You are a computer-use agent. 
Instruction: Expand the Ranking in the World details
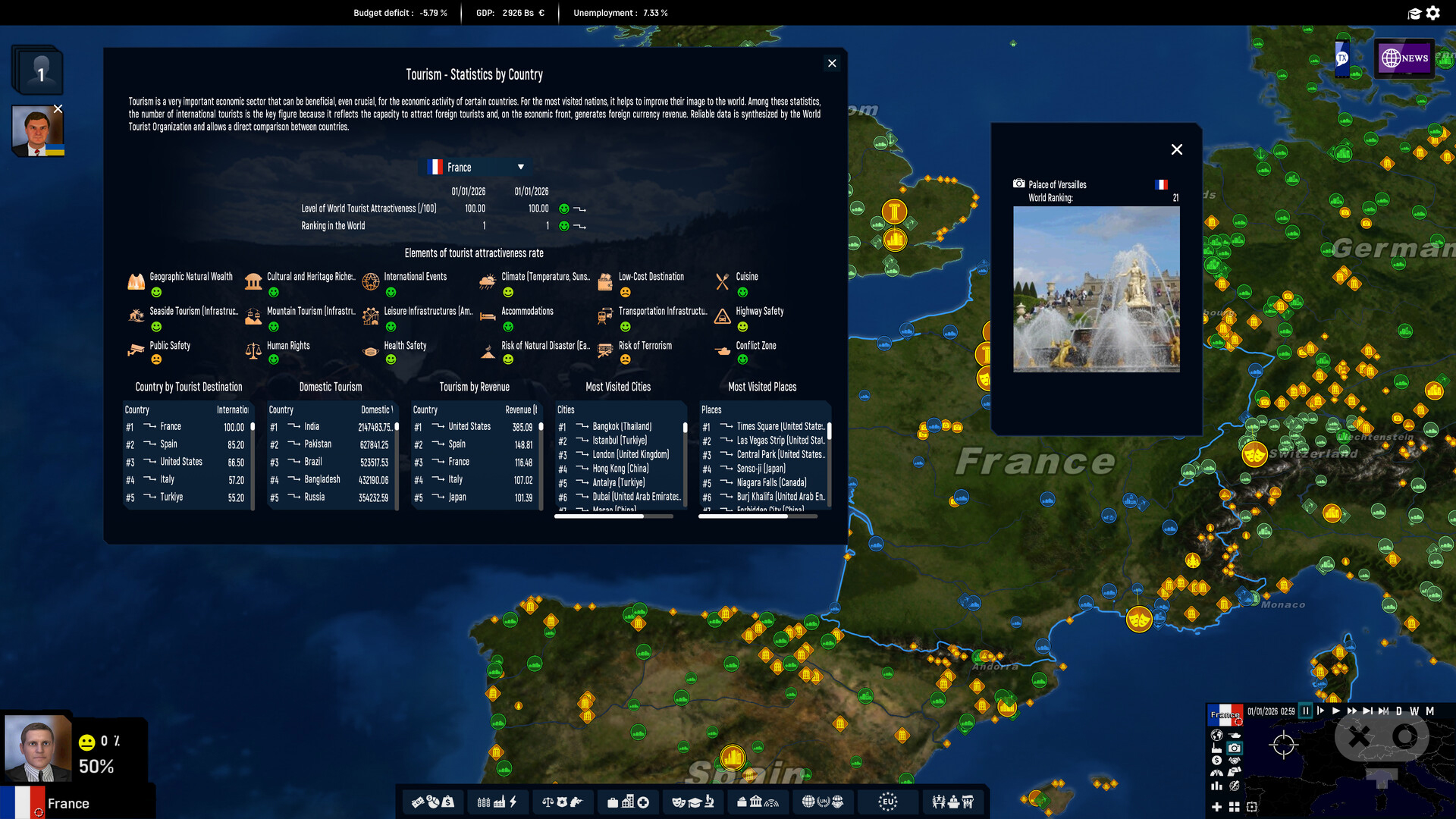click(x=580, y=226)
